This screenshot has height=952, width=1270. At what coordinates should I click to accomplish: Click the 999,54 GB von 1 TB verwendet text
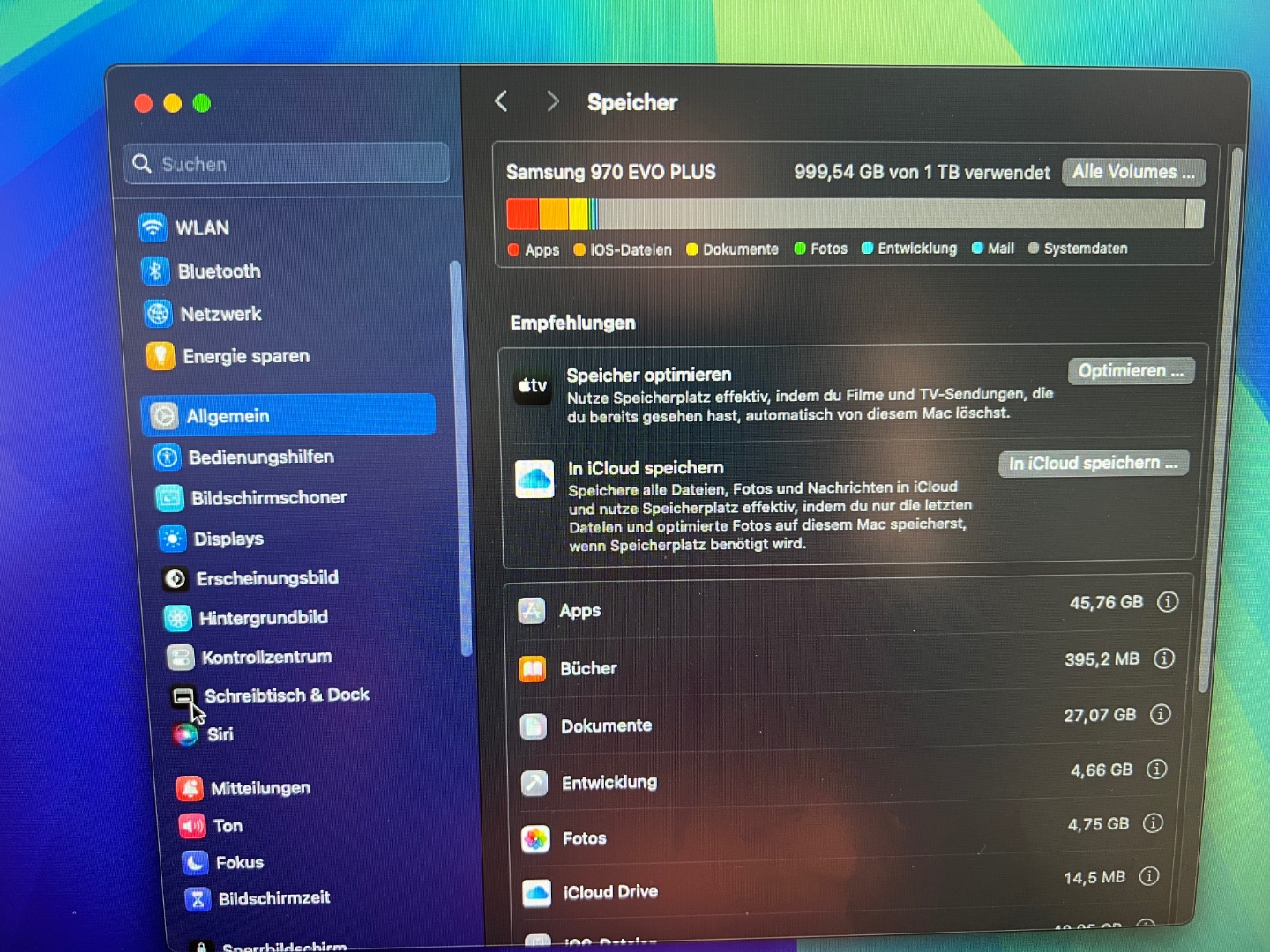click(x=922, y=172)
